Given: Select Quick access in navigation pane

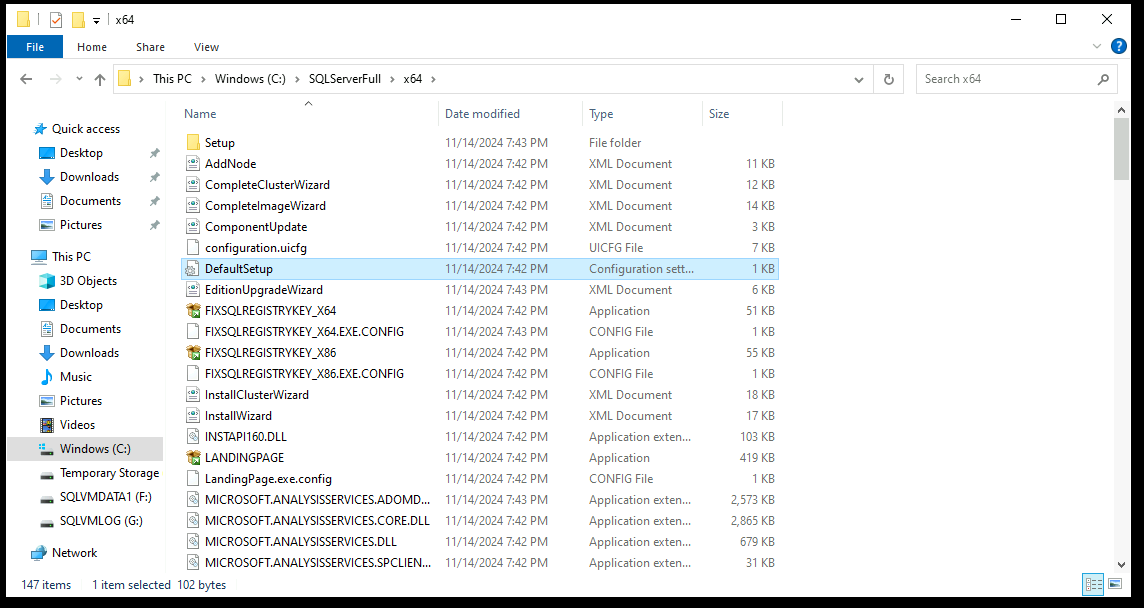Looking at the screenshot, I should point(86,128).
